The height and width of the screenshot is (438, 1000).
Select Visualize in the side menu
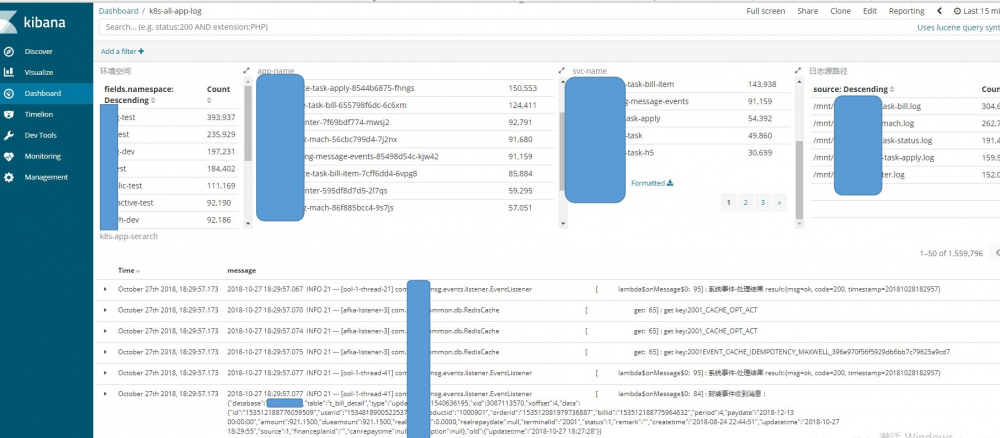tap(39, 73)
